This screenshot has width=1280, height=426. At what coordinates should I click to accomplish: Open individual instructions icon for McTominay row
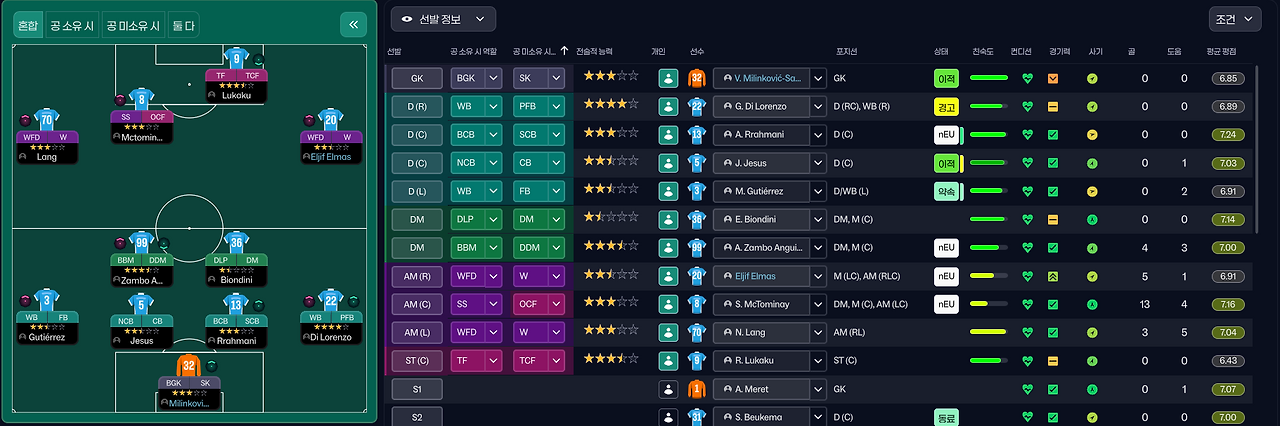pyautogui.click(x=668, y=304)
